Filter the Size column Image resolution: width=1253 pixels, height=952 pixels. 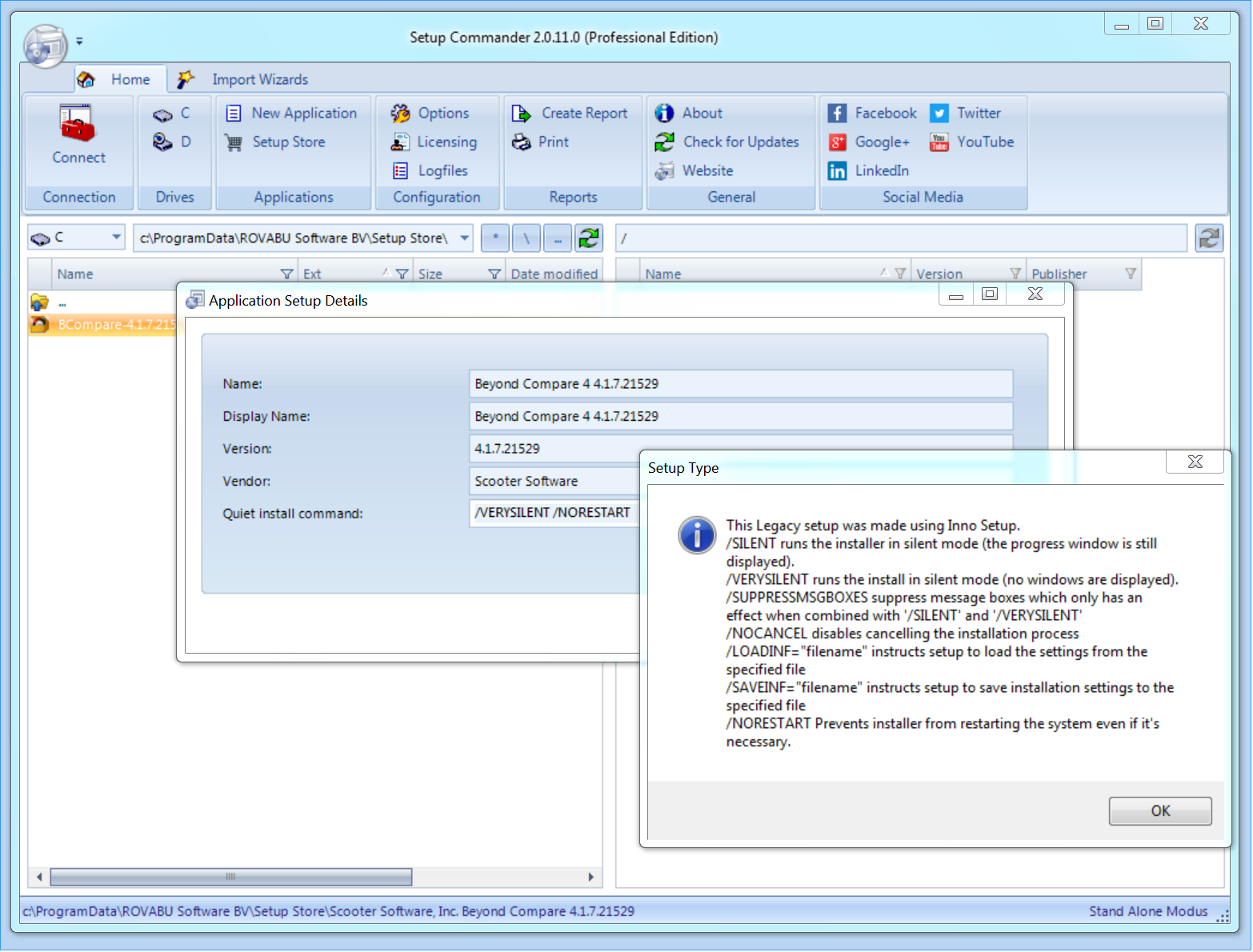point(494,274)
